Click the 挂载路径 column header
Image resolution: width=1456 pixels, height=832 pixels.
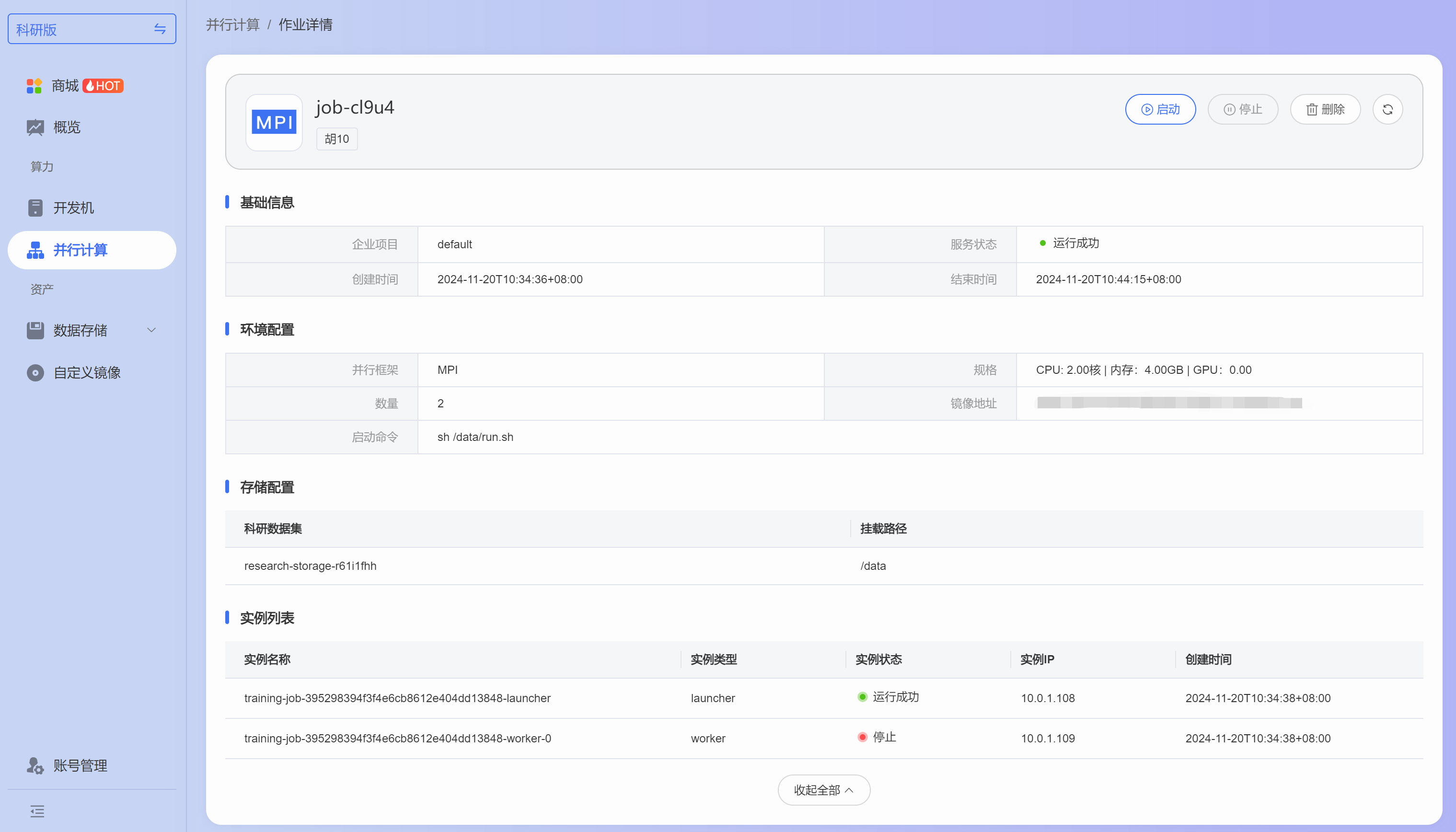tap(883, 528)
